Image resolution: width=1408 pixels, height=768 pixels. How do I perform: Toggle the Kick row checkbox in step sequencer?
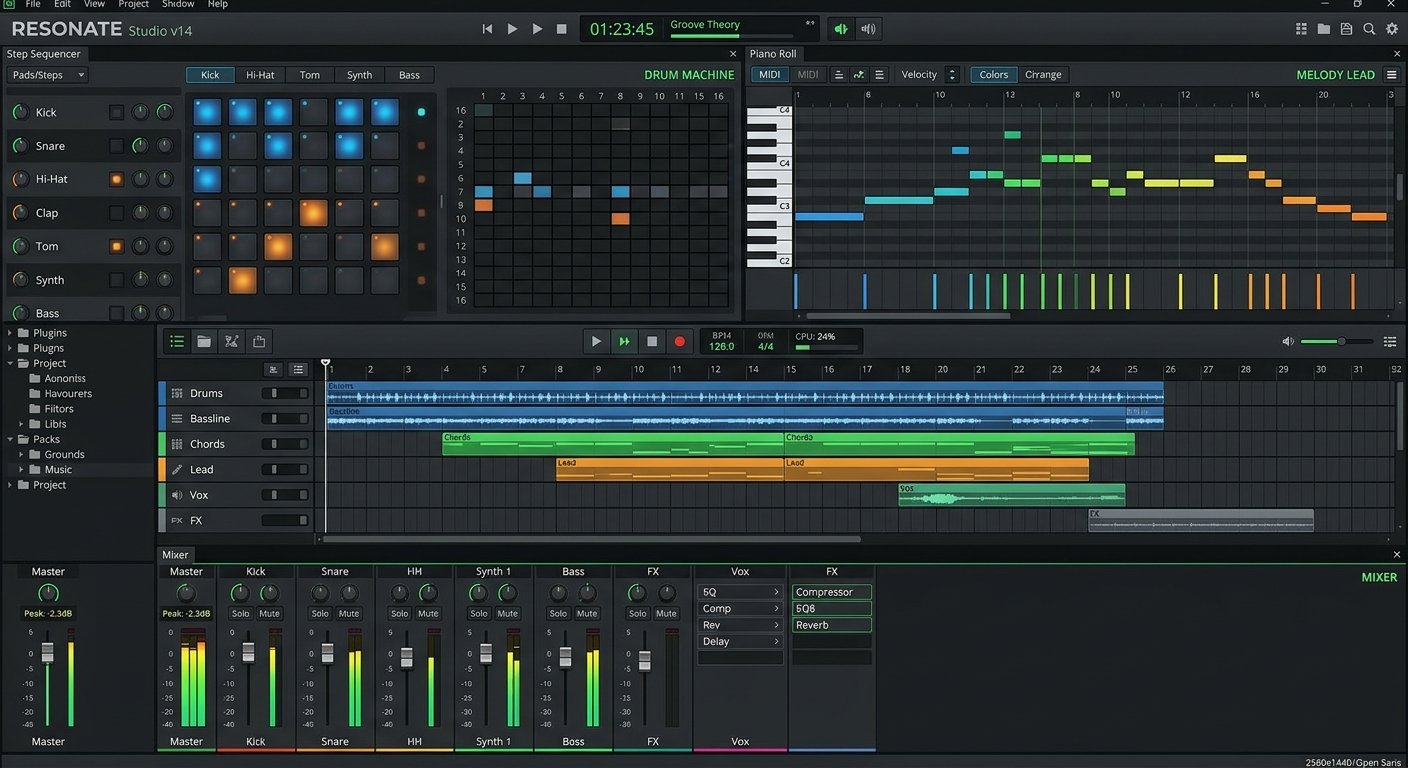click(117, 113)
